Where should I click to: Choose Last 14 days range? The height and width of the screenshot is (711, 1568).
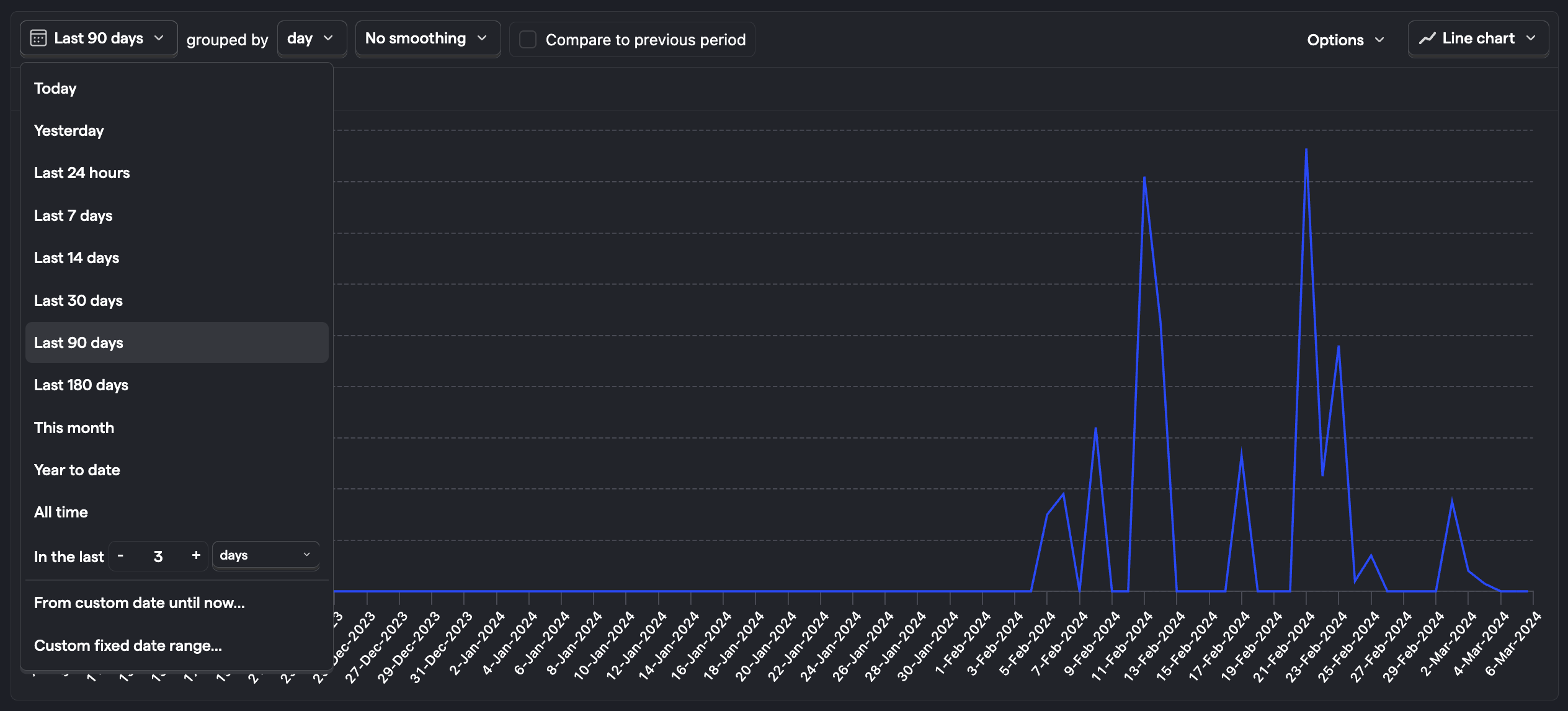pyautogui.click(x=177, y=257)
